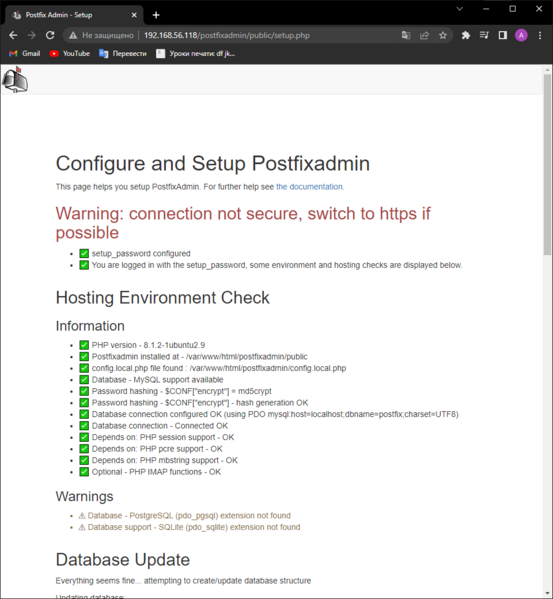This screenshot has height=599, width=553.
Task: Select the 'Warnings' subheading
Action: point(84,496)
